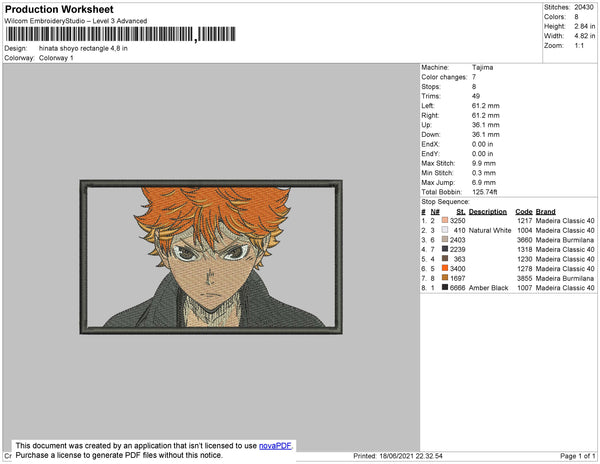Pick the 3250 peach color swatch

point(445,220)
